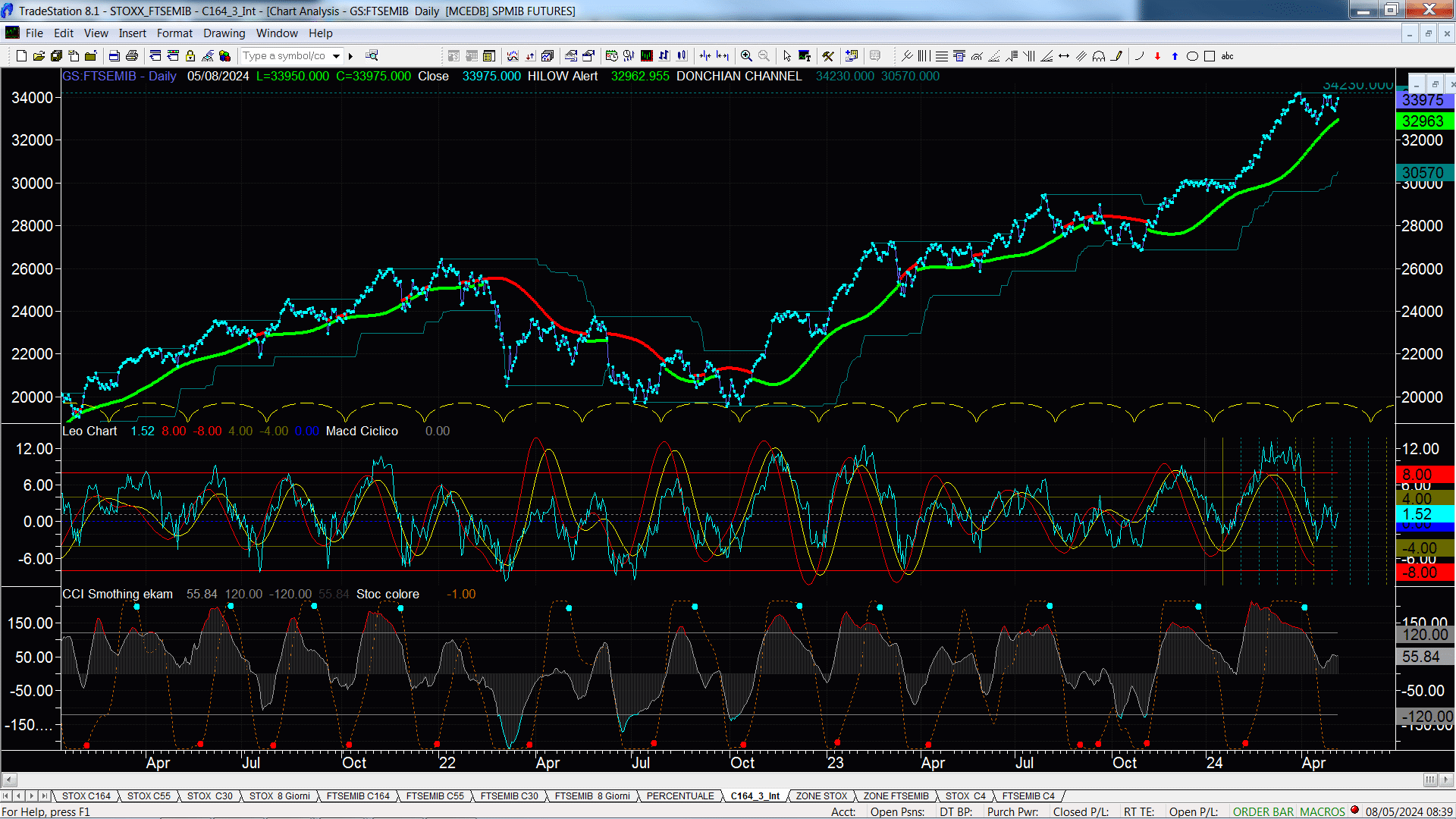Toggle MACROS in the status bar

[1323, 811]
